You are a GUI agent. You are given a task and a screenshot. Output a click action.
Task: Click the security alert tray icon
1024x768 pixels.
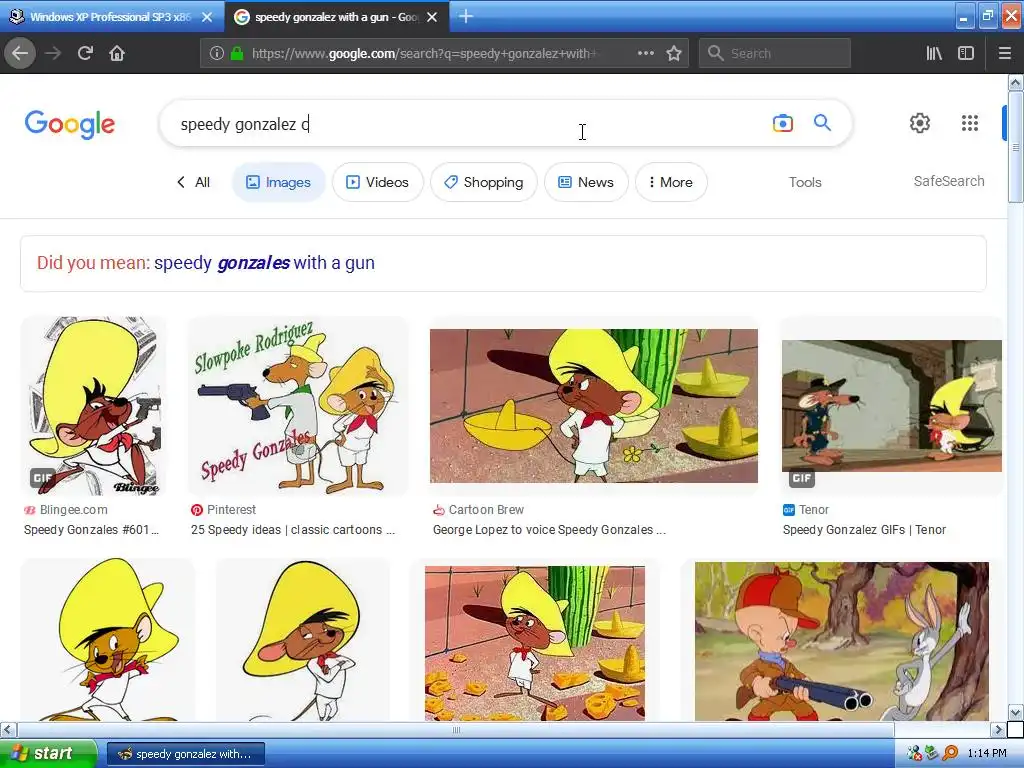(x=914, y=753)
